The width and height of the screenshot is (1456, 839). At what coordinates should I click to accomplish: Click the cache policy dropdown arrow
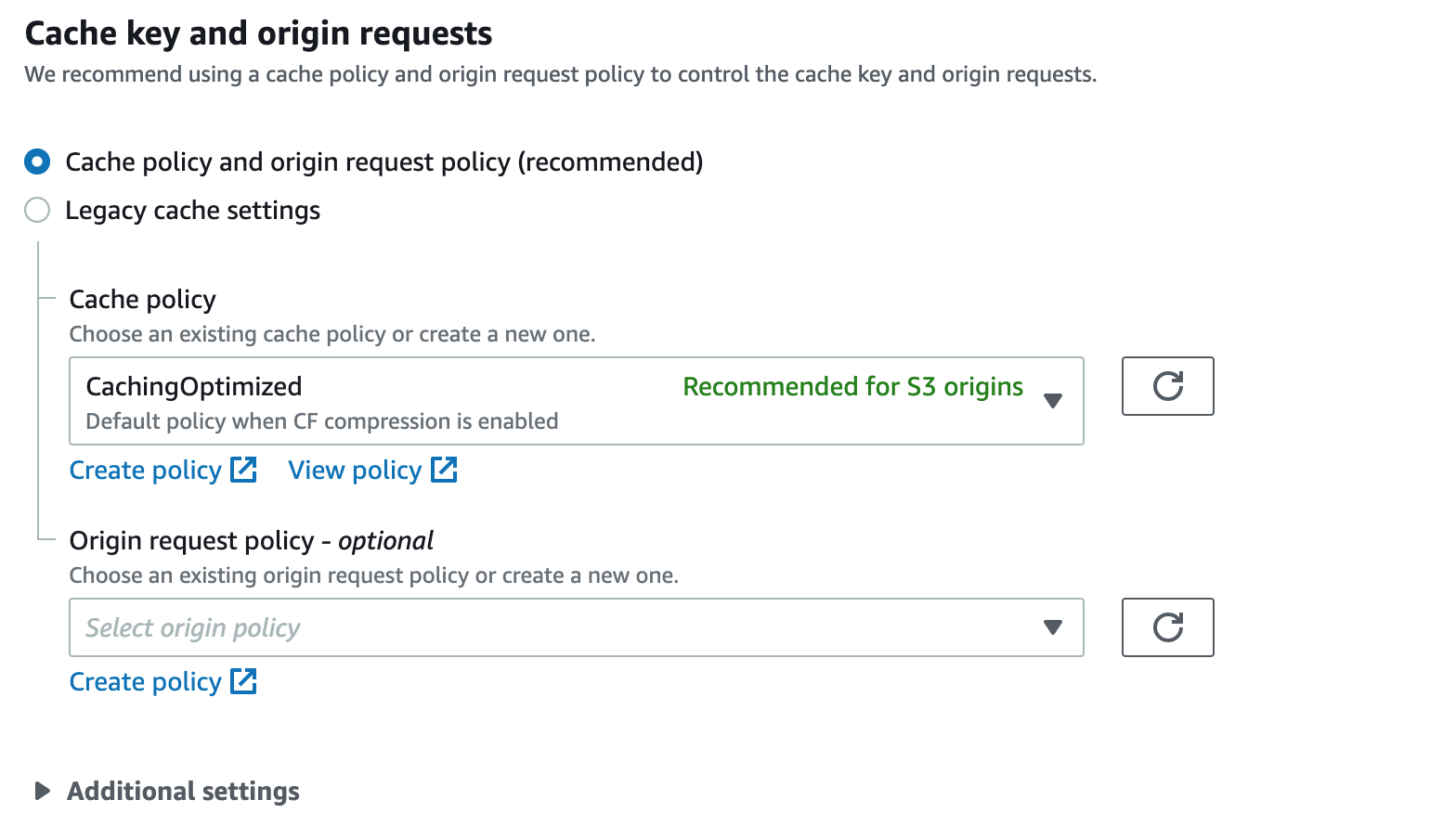tap(1052, 401)
